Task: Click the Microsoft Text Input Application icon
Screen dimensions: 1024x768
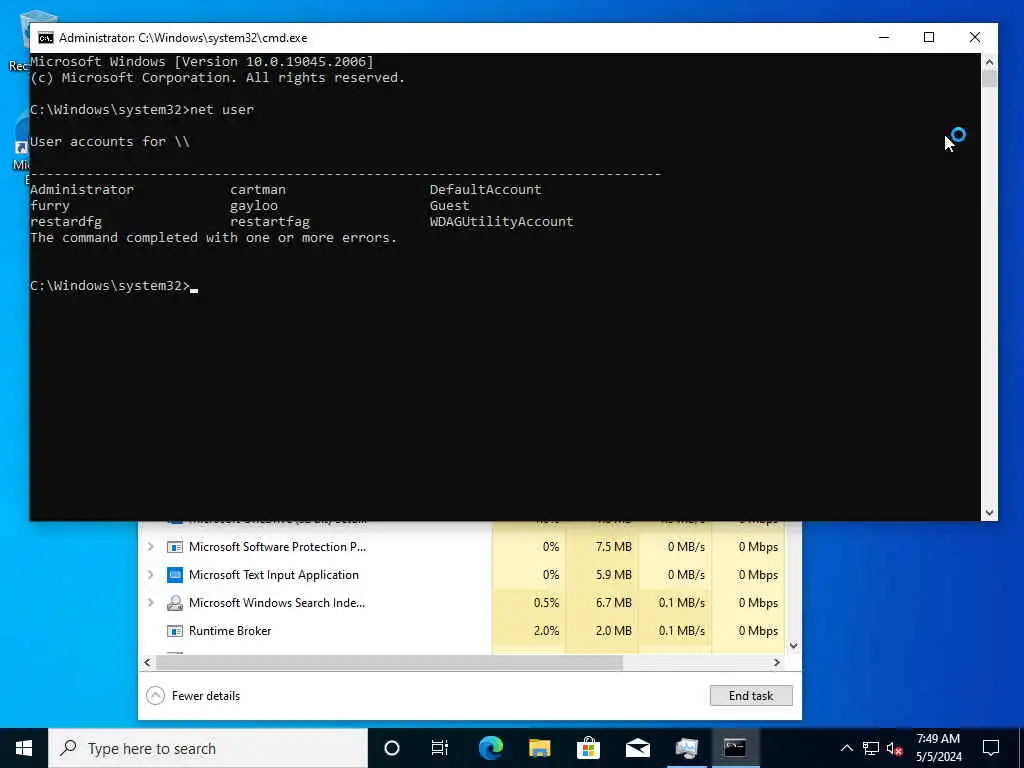Action: click(x=174, y=575)
